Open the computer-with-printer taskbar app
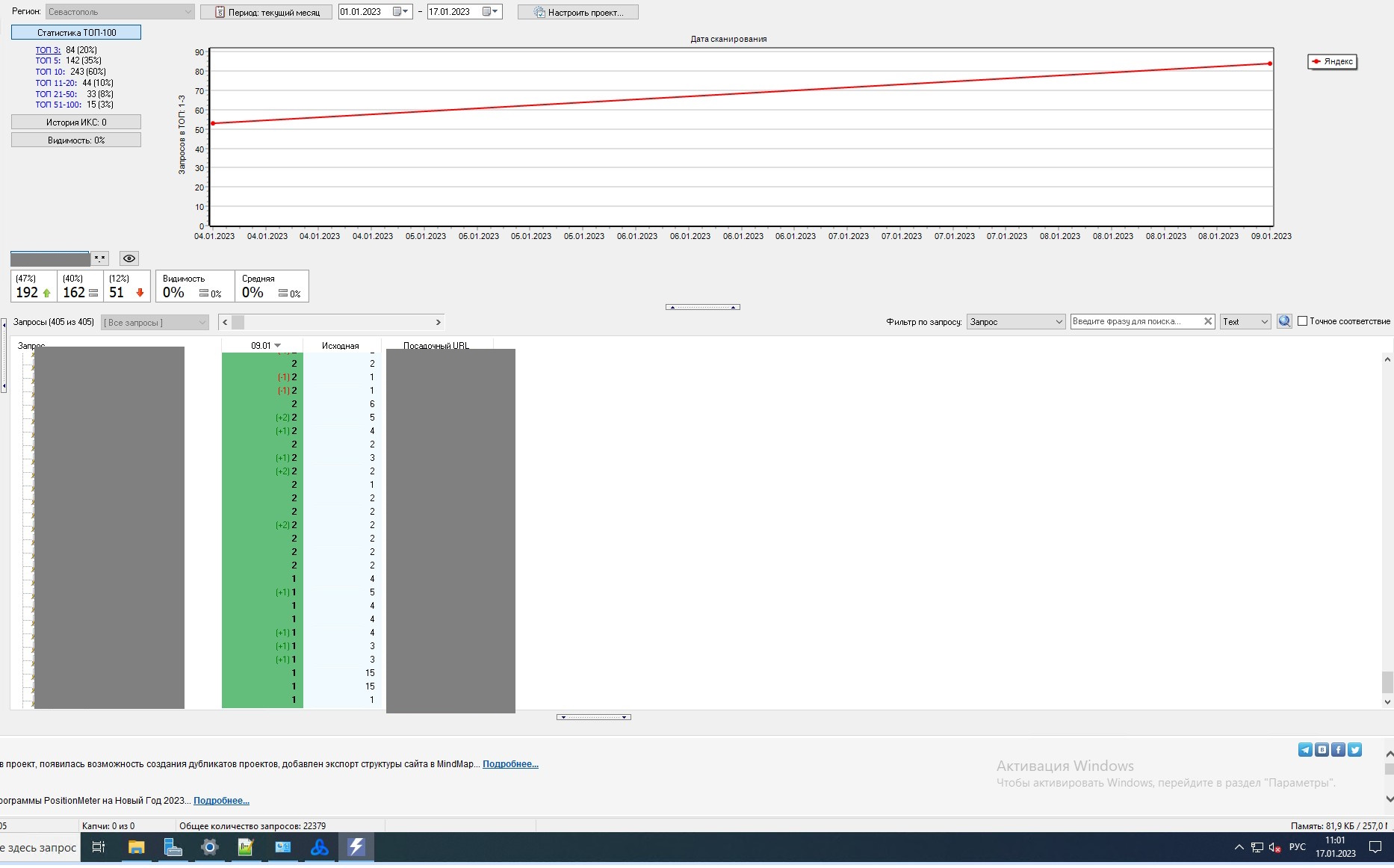Screen dimensions: 1394x868 coord(173,847)
